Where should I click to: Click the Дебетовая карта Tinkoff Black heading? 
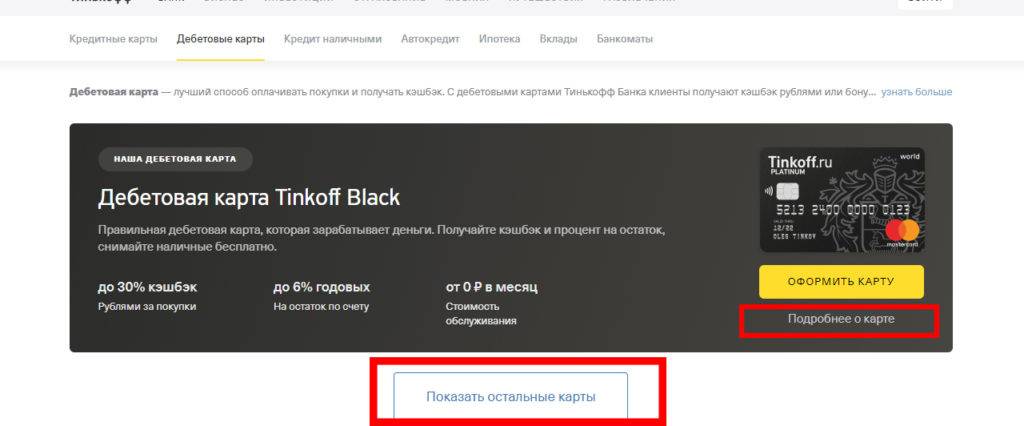[x=249, y=197]
